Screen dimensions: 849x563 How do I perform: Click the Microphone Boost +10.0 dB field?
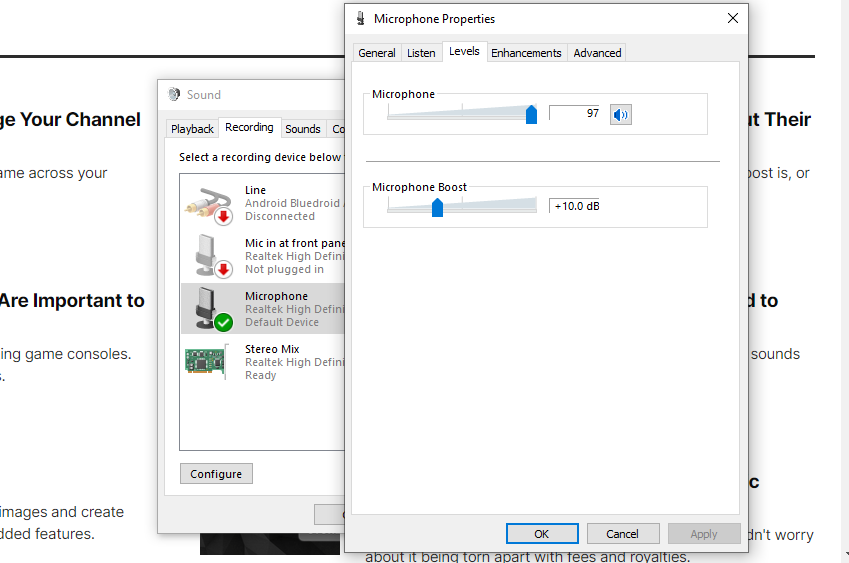[x=574, y=206]
